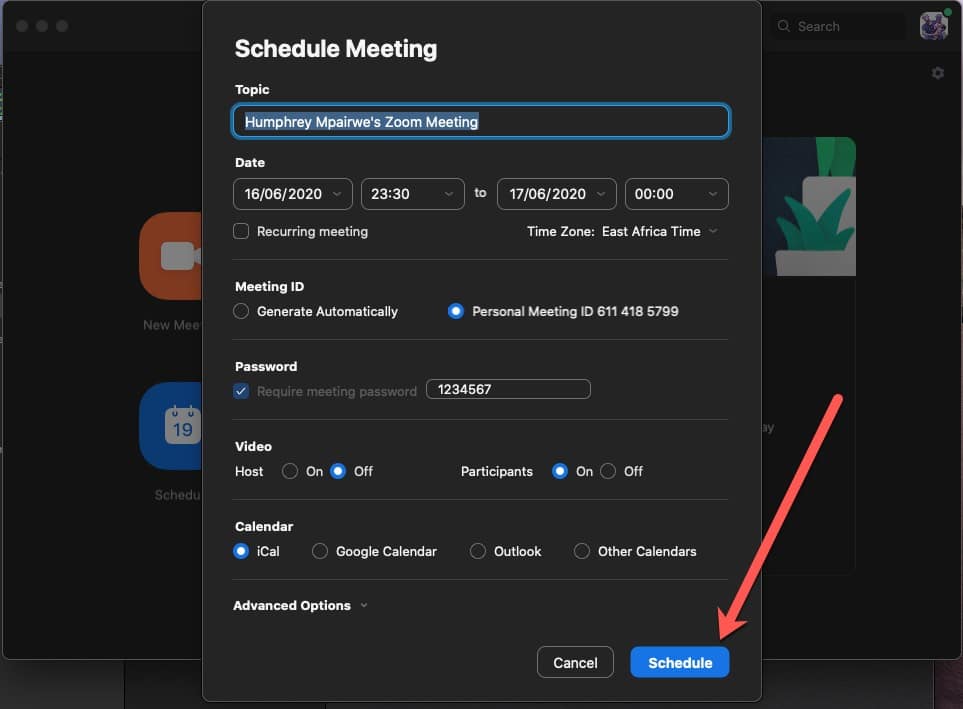Select iCal calendar option
This screenshot has height=709, width=963.
coord(241,551)
